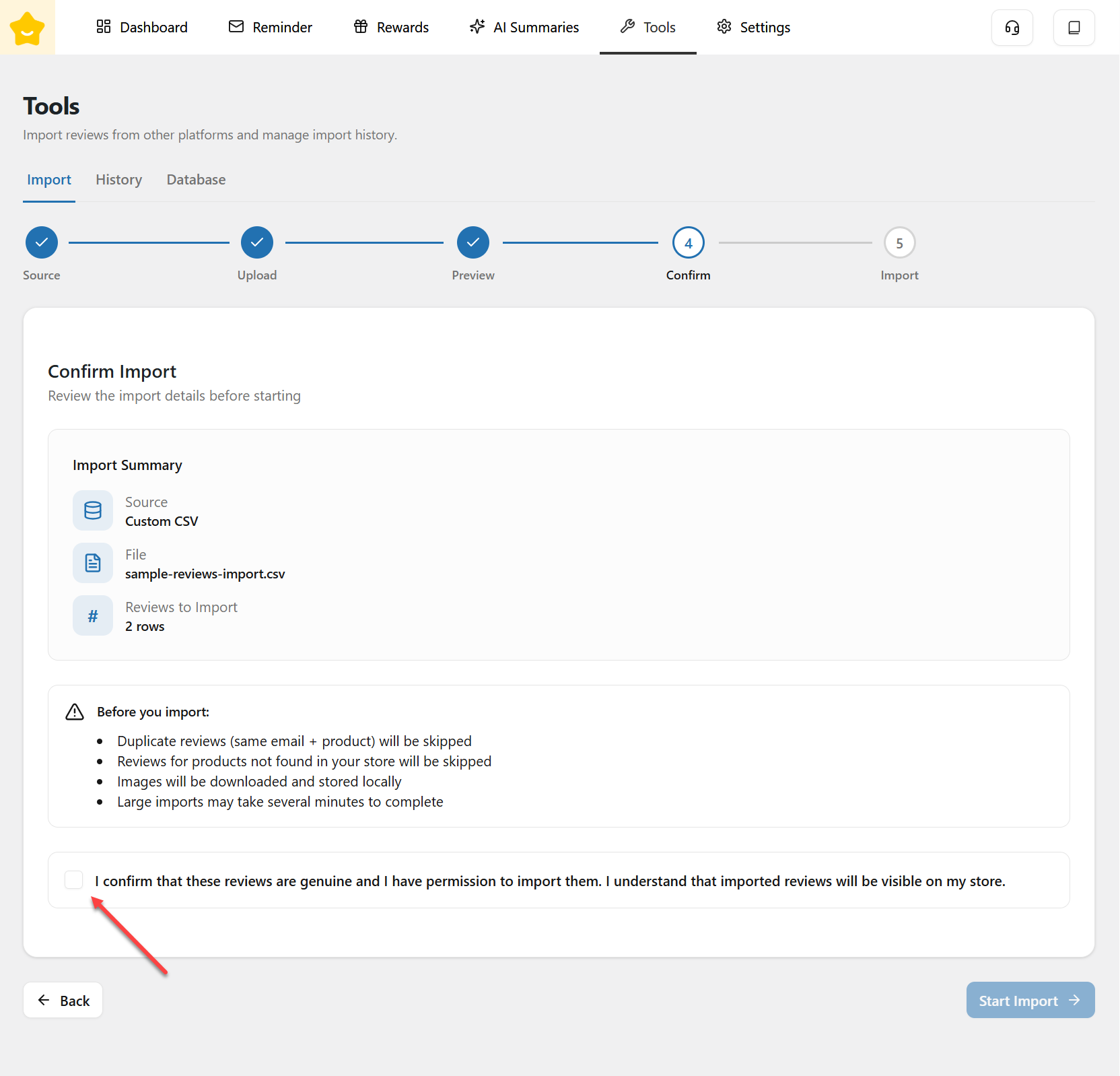Go to AI Summaries page
Screen dimensions: 1120x1076
(524, 28)
